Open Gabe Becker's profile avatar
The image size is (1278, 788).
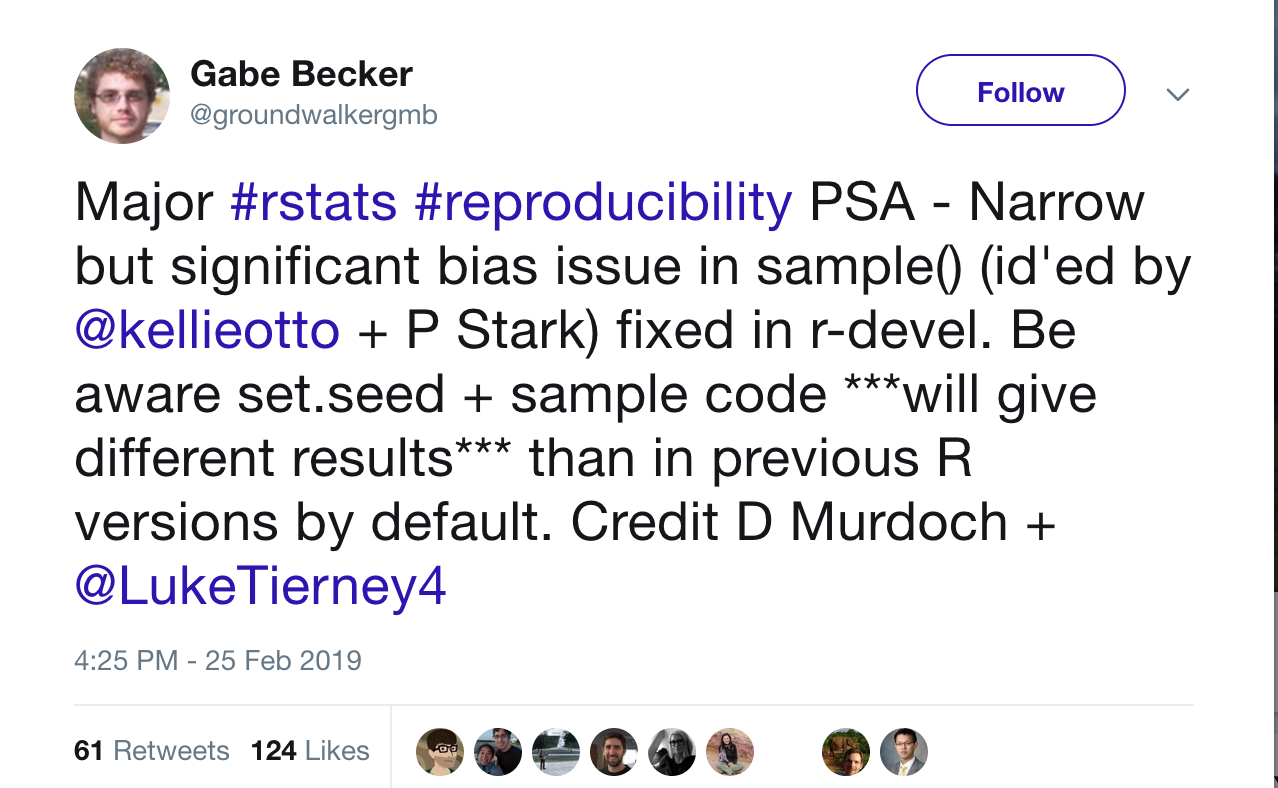point(122,96)
